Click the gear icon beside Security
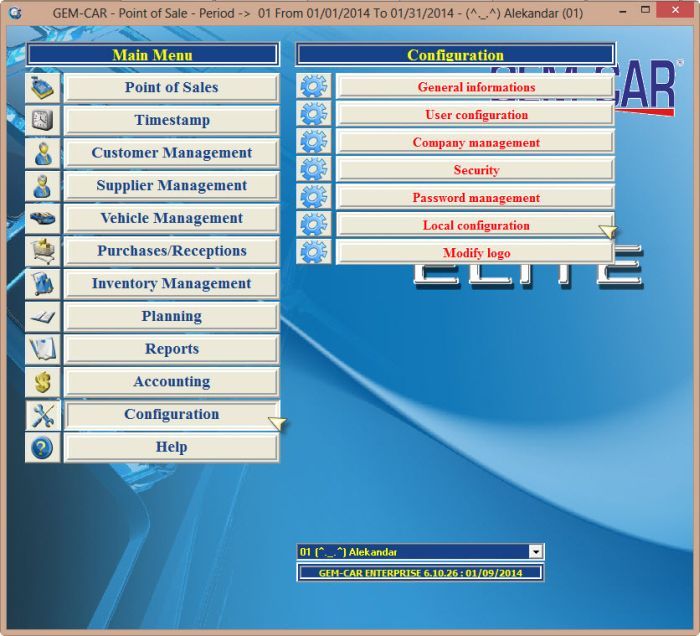 [313, 169]
